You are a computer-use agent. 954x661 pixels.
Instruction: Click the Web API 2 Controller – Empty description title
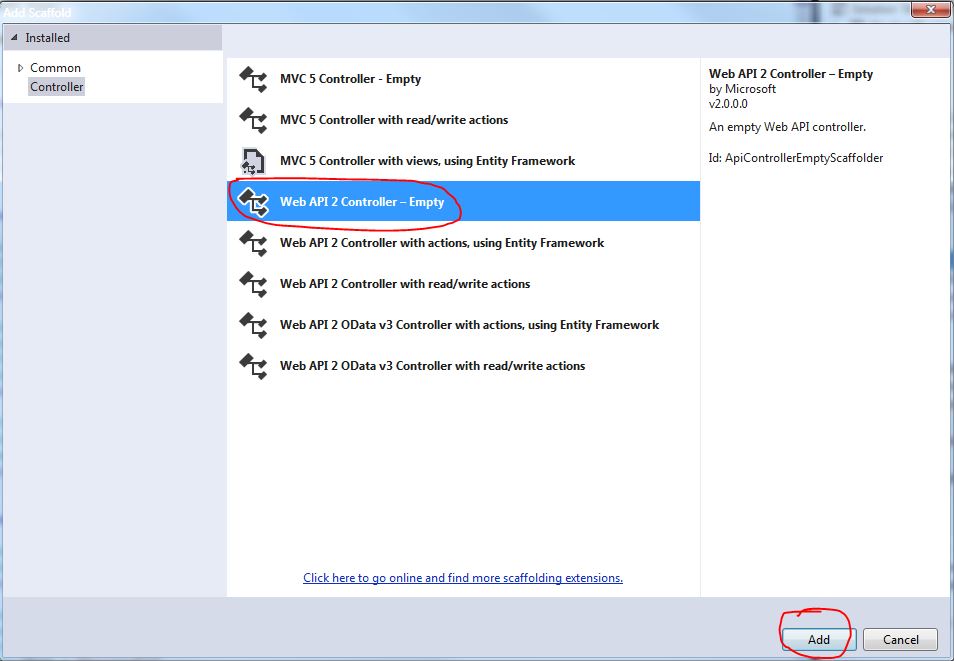pyautogui.click(x=791, y=74)
